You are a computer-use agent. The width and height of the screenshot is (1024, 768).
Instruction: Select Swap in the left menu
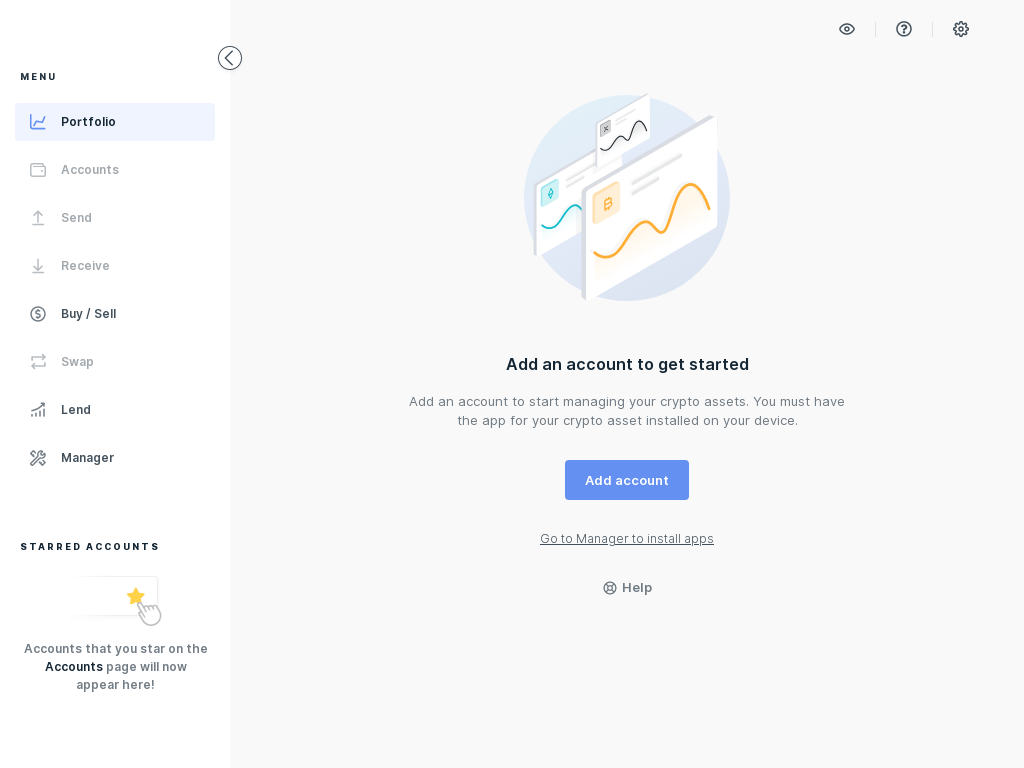(76, 361)
